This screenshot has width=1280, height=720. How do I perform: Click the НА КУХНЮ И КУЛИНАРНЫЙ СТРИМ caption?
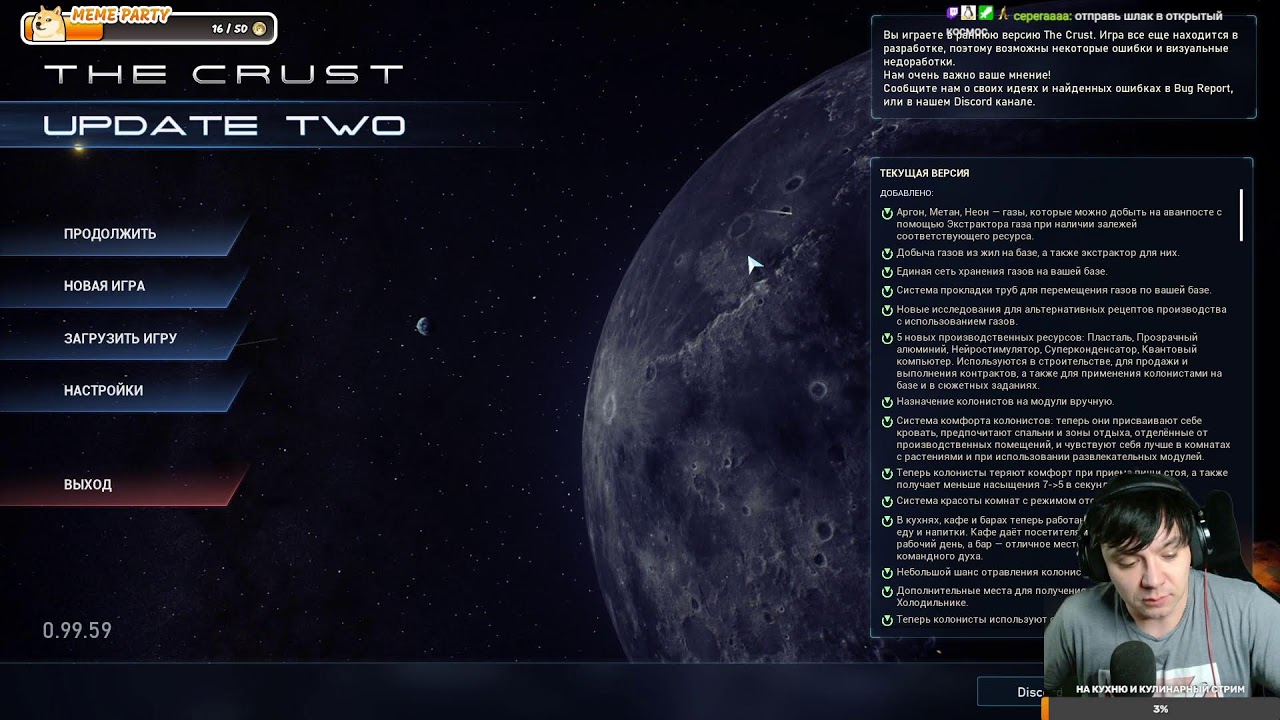[1160, 690]
